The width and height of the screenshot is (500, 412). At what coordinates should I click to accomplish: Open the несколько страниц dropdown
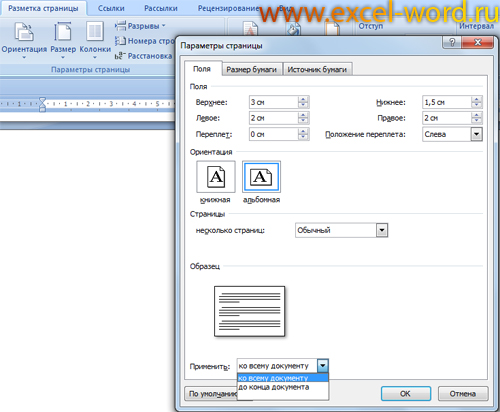click(x=382, y=230)
